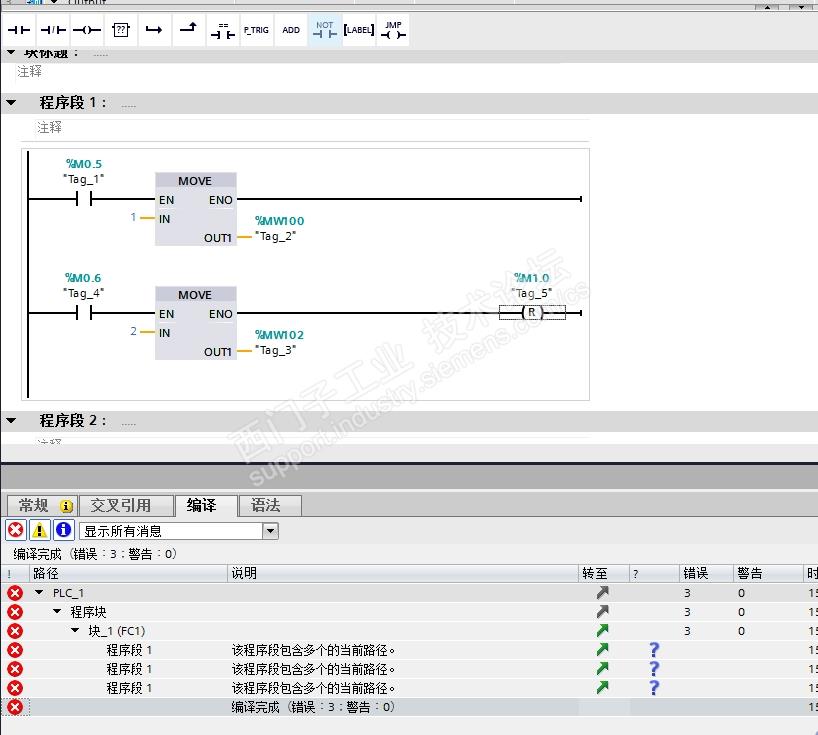Click 转至 column header
The width and height of the screenshot is (818, 735).
604,573
